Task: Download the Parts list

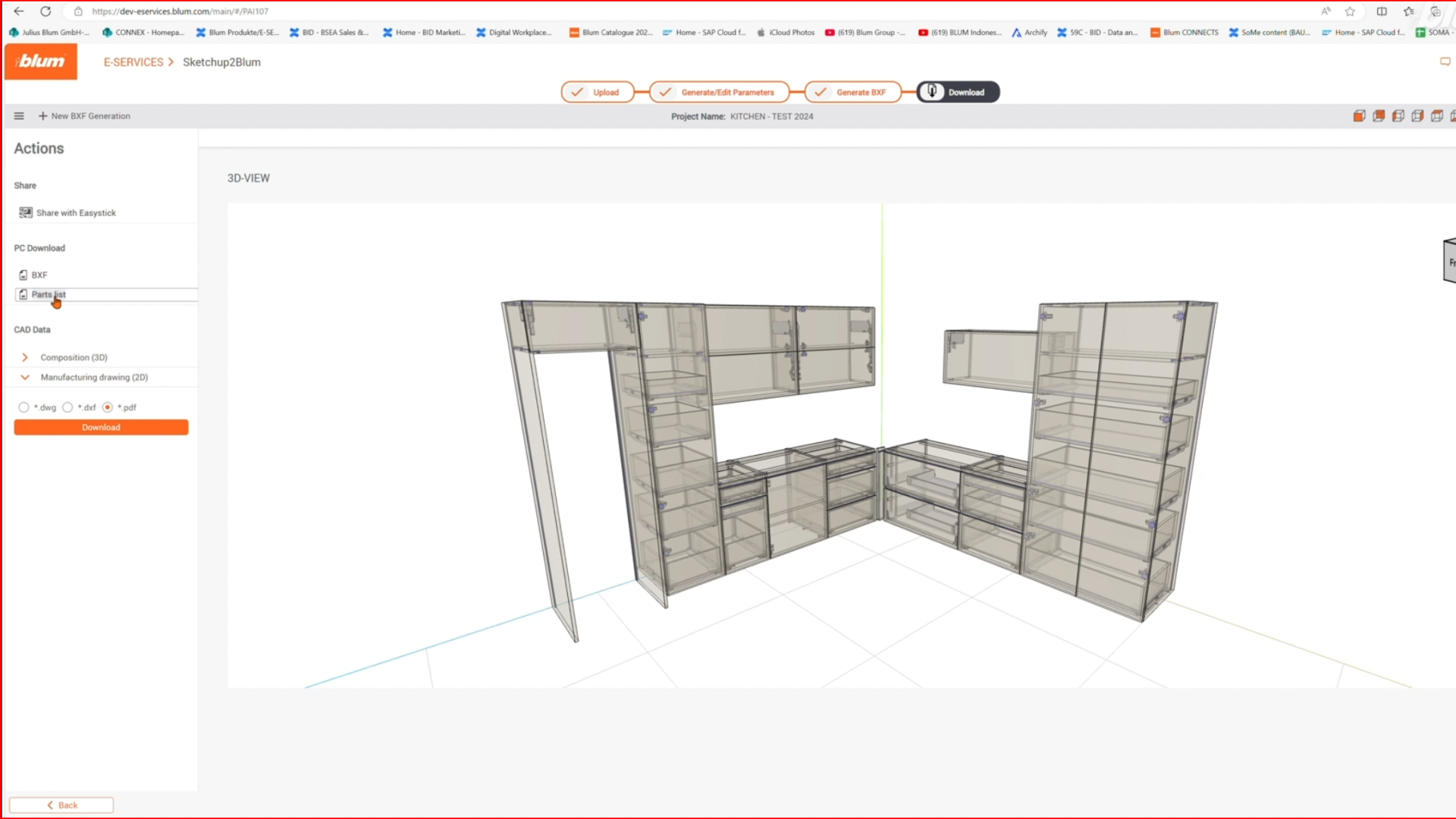Action: [48, 294]
